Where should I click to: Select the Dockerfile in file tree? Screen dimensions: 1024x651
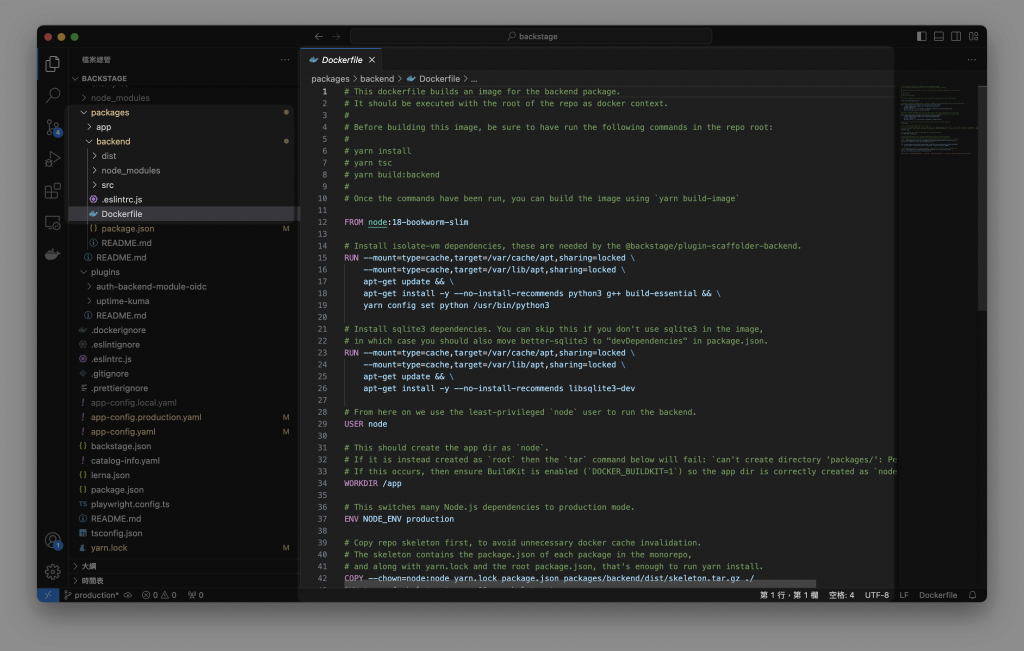121,214
